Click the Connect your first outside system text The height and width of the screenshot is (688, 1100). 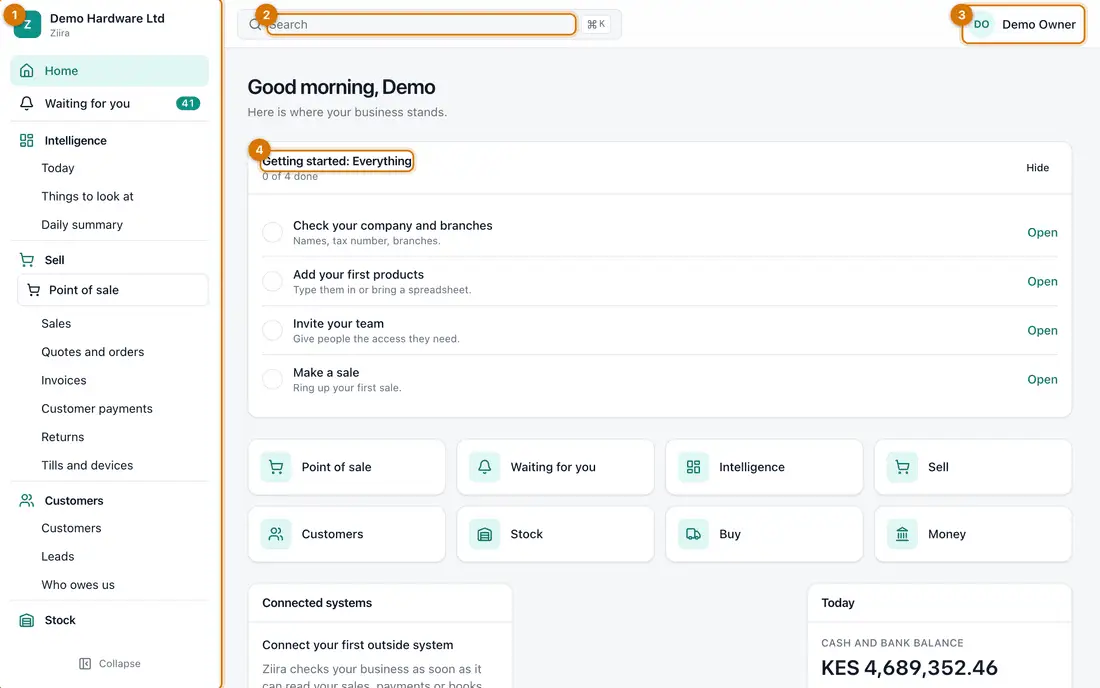coord(358,645)
